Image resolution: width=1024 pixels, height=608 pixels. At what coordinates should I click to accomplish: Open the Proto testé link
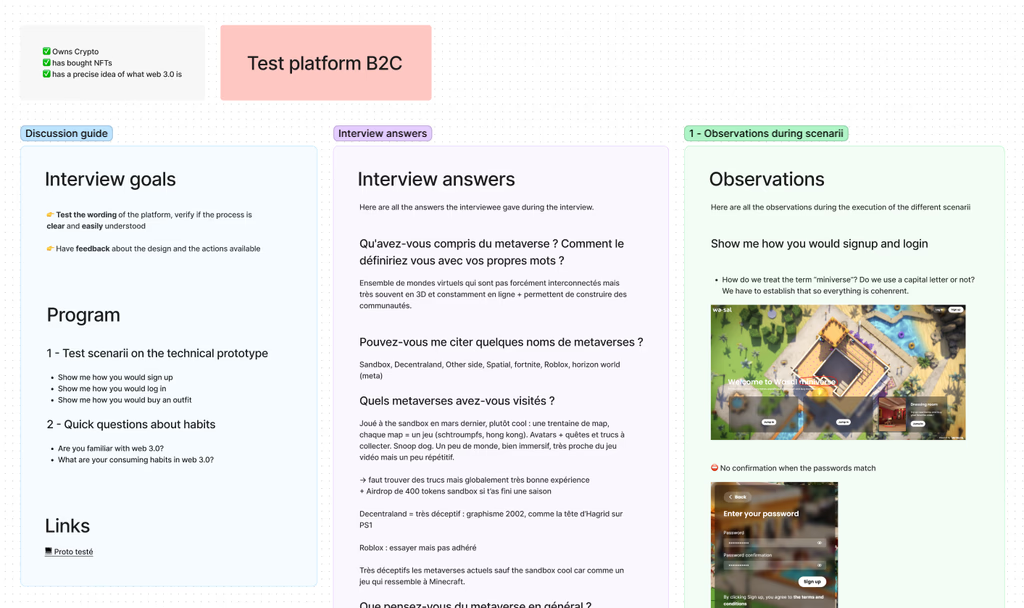click(73, 552)
